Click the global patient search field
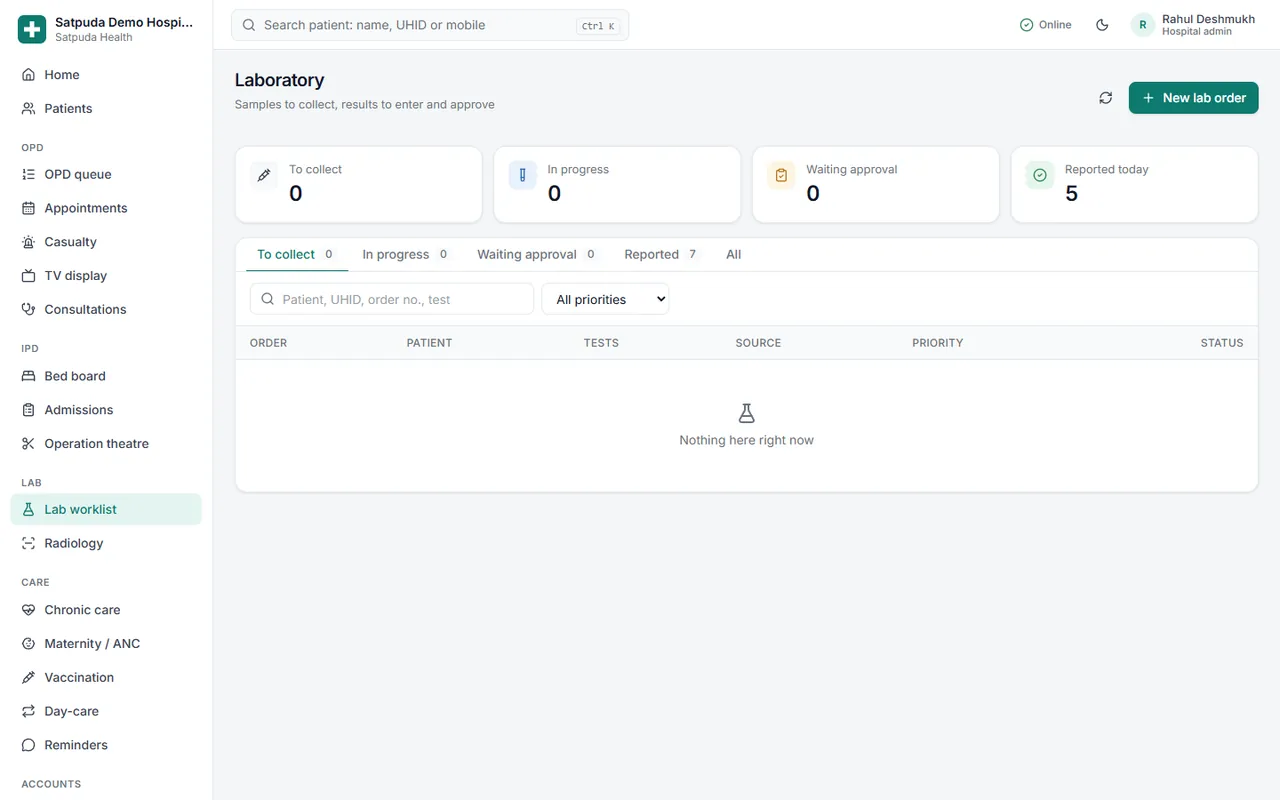The height and width of the screenshot is (800, 1280). (x=430, y=25)
